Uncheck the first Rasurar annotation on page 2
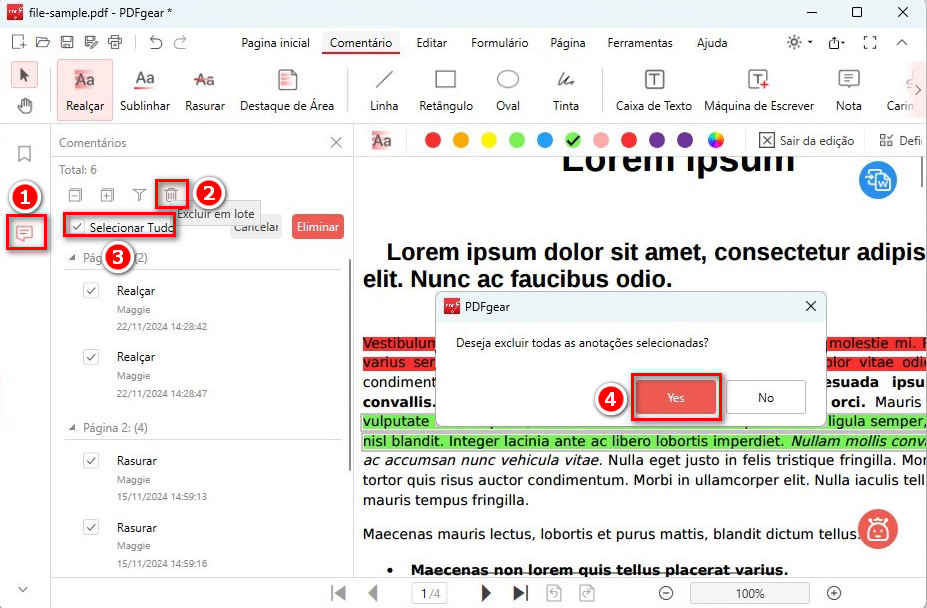This screenshot has width=927, height=608. click(90, 460)
